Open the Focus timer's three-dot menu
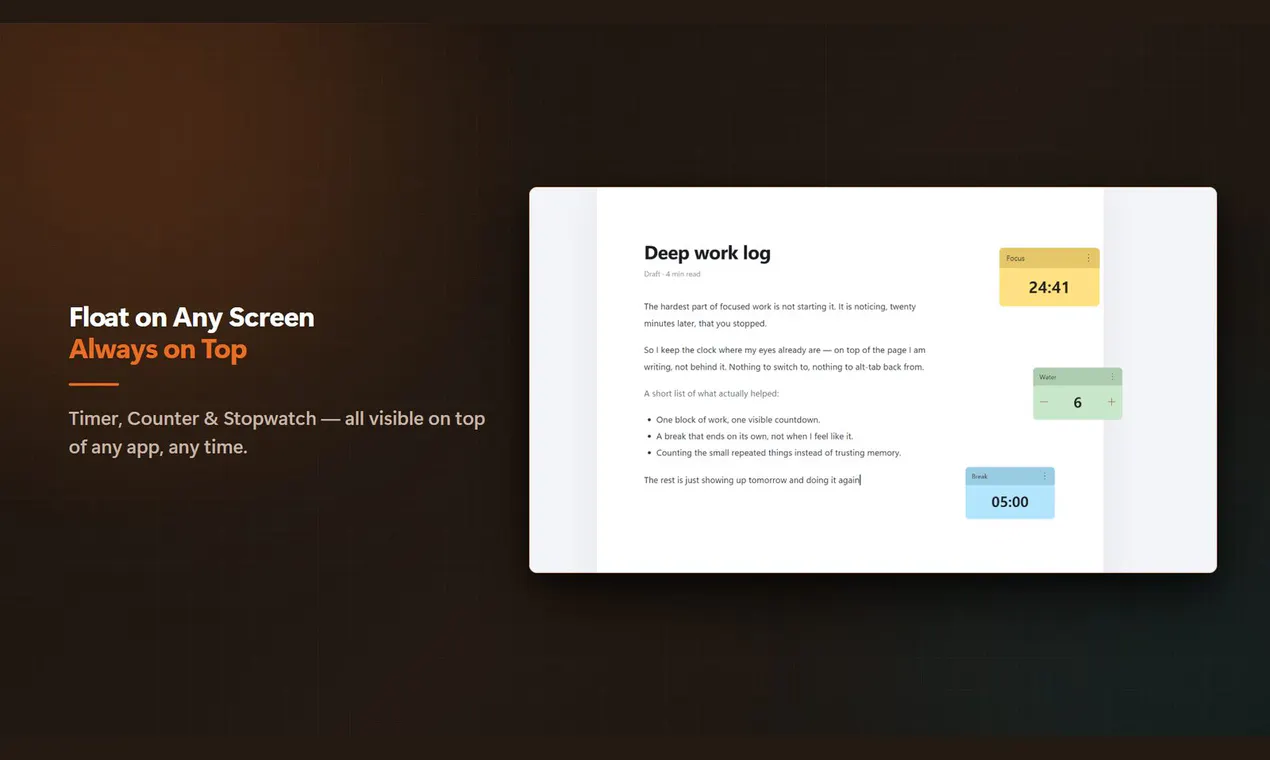 (x=1089, y=258)
